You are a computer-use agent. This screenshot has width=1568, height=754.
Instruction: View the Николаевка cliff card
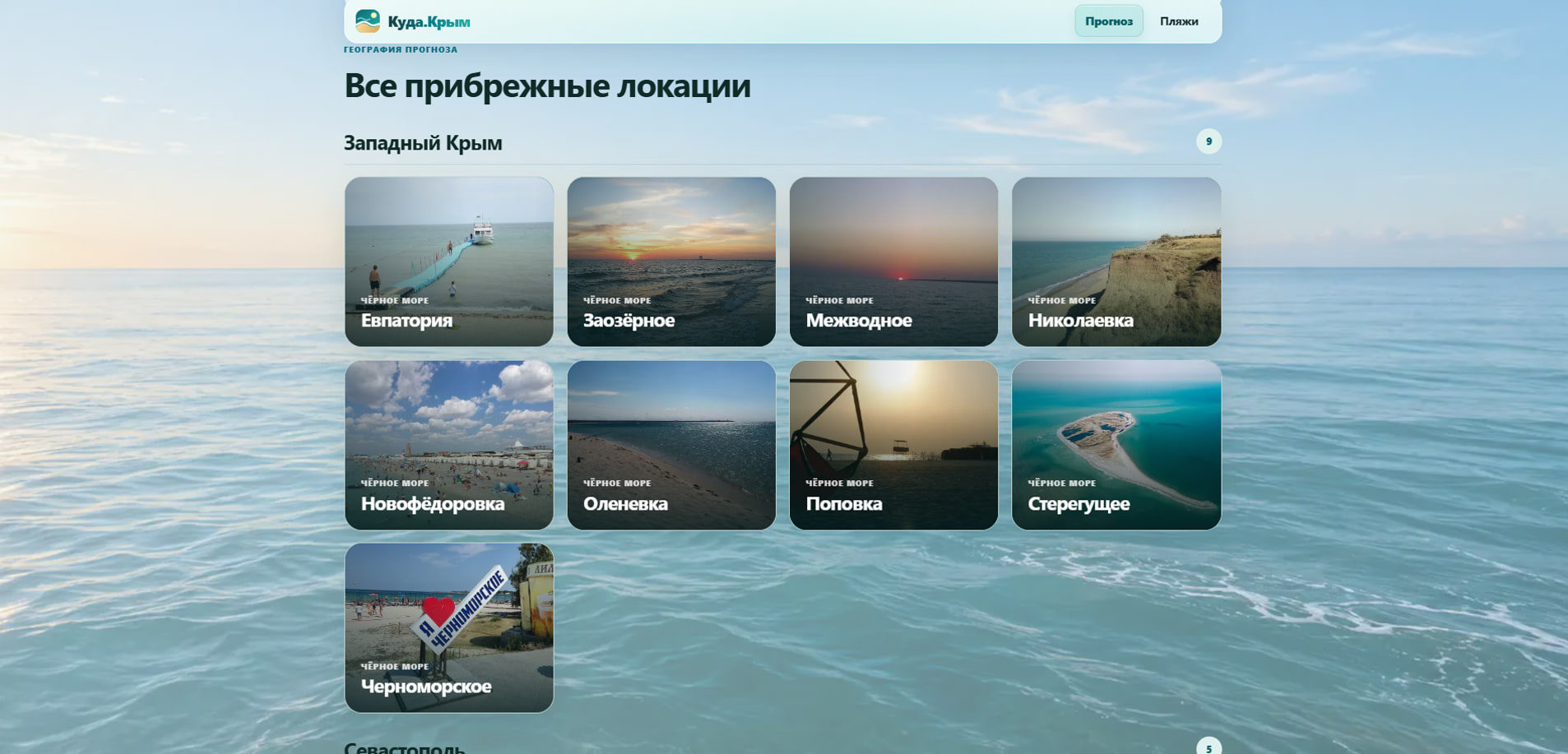coord(1116,261)
